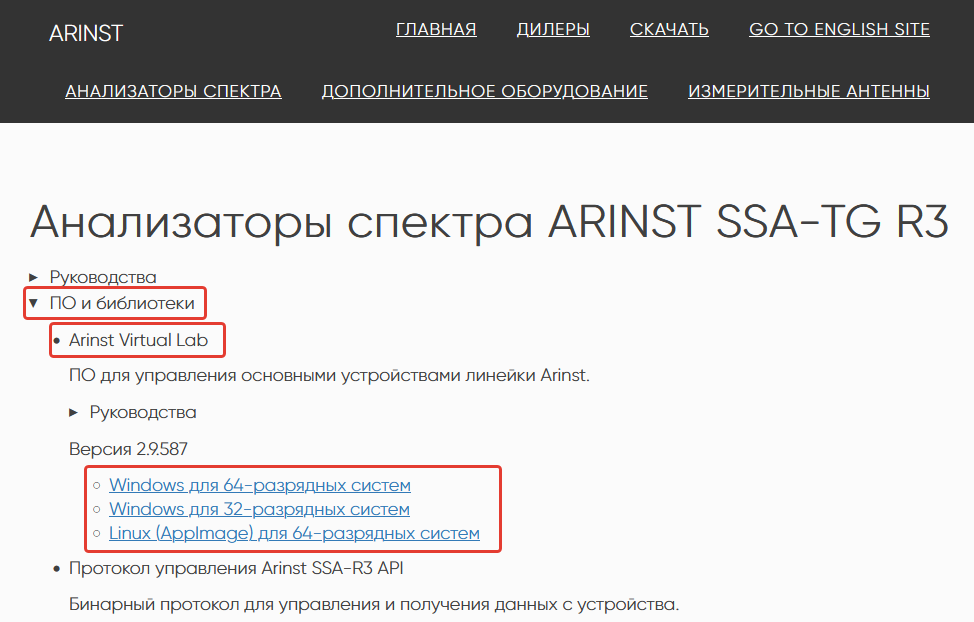Open the ДИЛЕРЫ page
The height and width of the screenshot is (622, 974).
pos(553,28)
